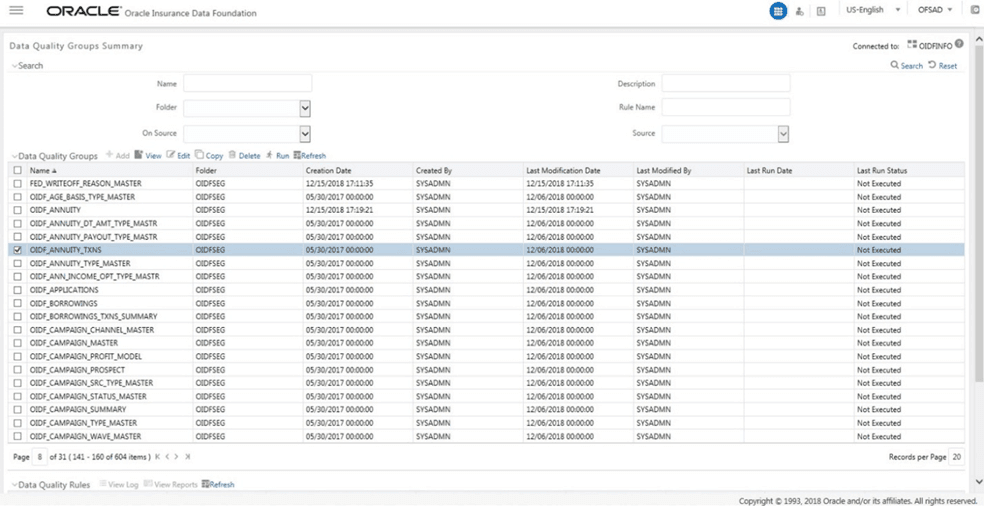
Task: Click the Records per Page field
Action: click(956, 457)
